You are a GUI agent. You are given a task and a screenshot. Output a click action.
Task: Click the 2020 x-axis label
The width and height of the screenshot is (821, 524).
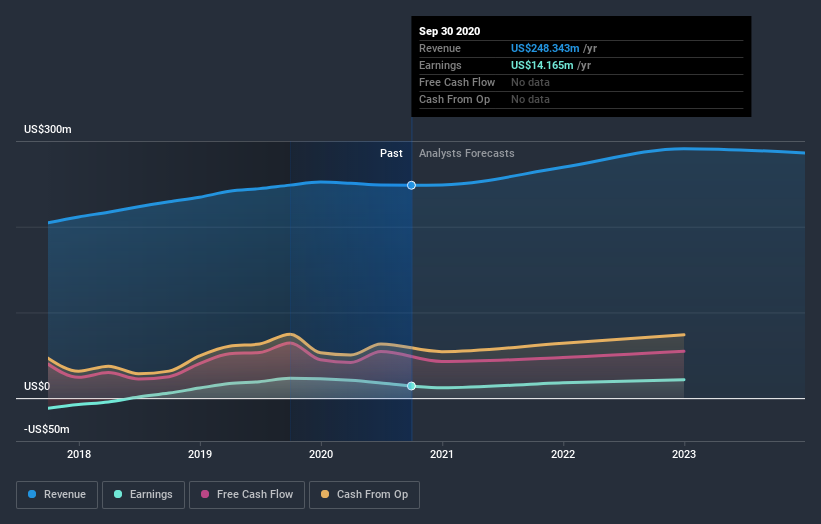321,454
